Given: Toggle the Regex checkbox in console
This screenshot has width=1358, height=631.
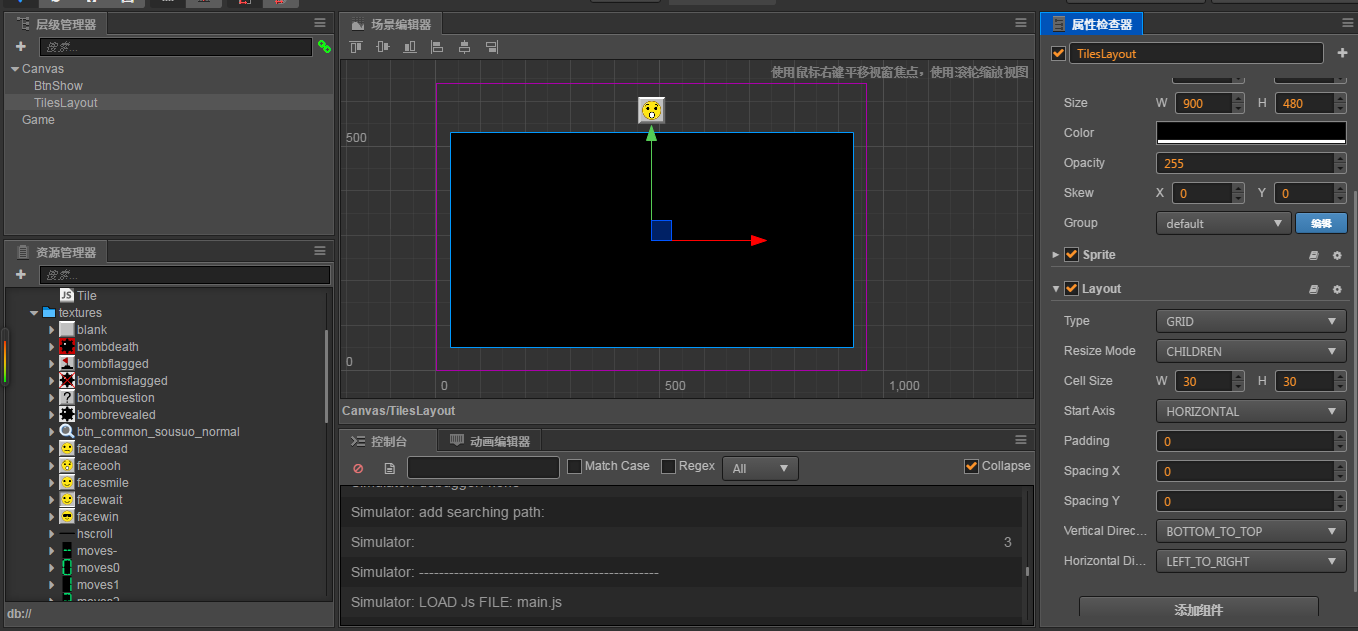Looking at the screenshot, I should coord(668,466).
